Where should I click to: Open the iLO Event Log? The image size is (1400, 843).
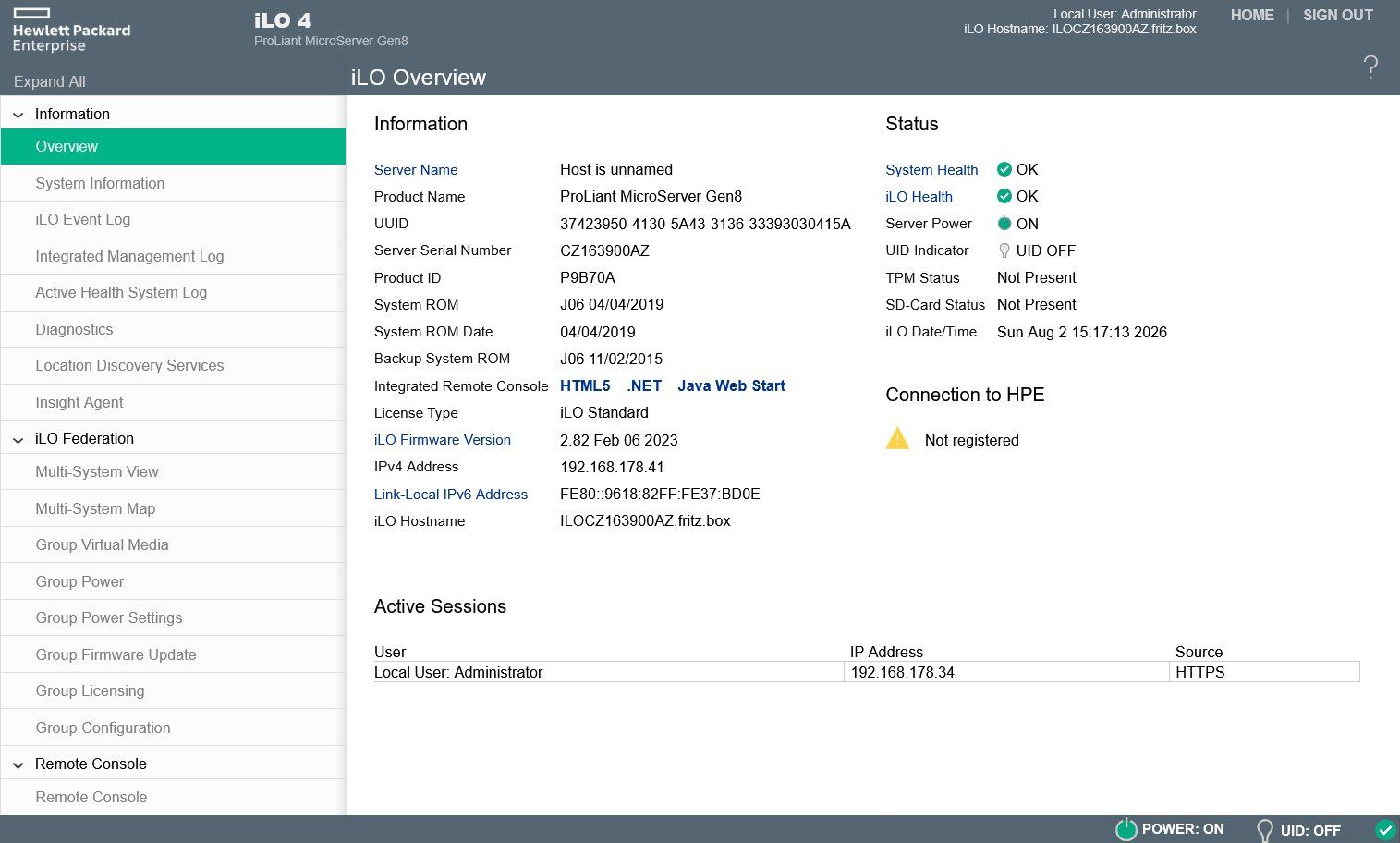click(x=173, y=219)
